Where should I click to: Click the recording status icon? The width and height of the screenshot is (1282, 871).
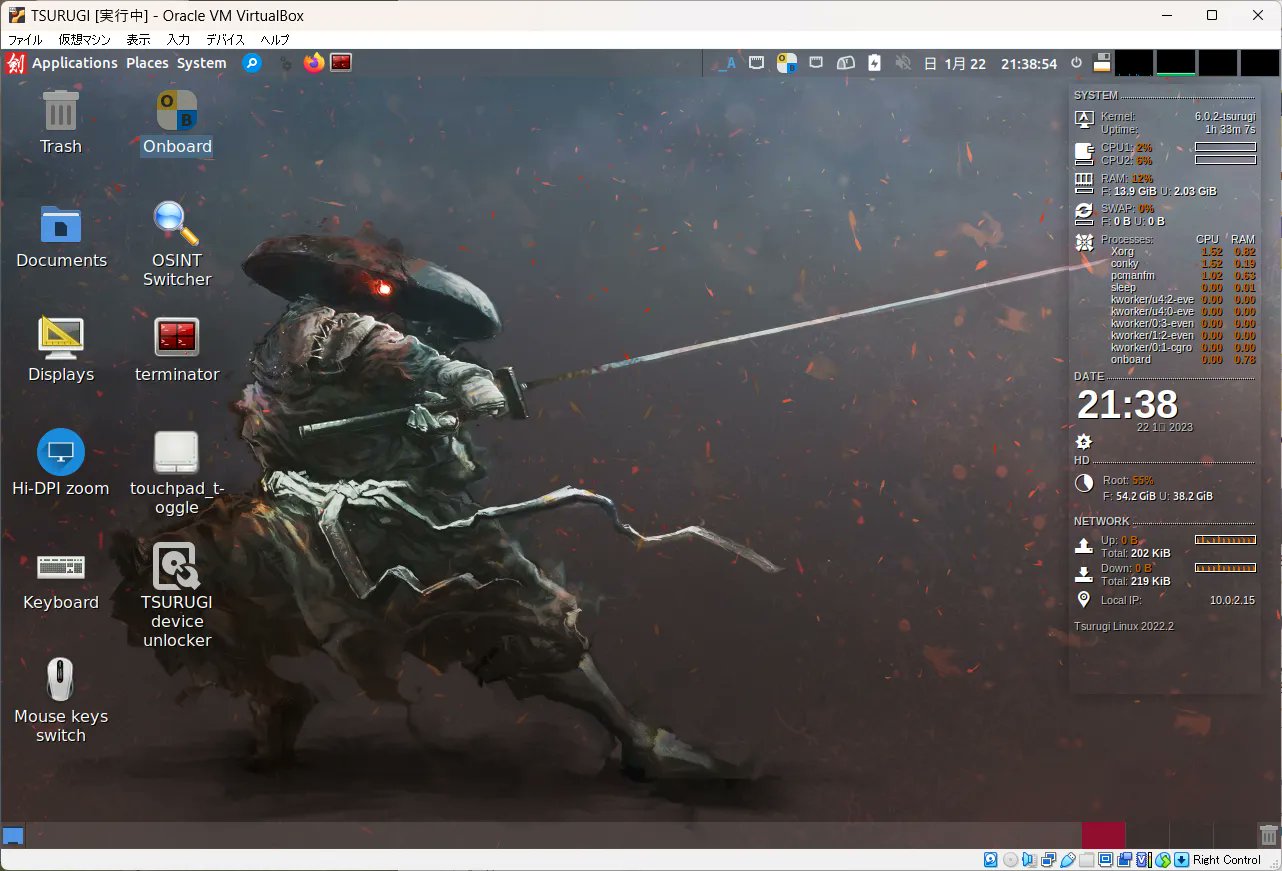point(1125,860)
